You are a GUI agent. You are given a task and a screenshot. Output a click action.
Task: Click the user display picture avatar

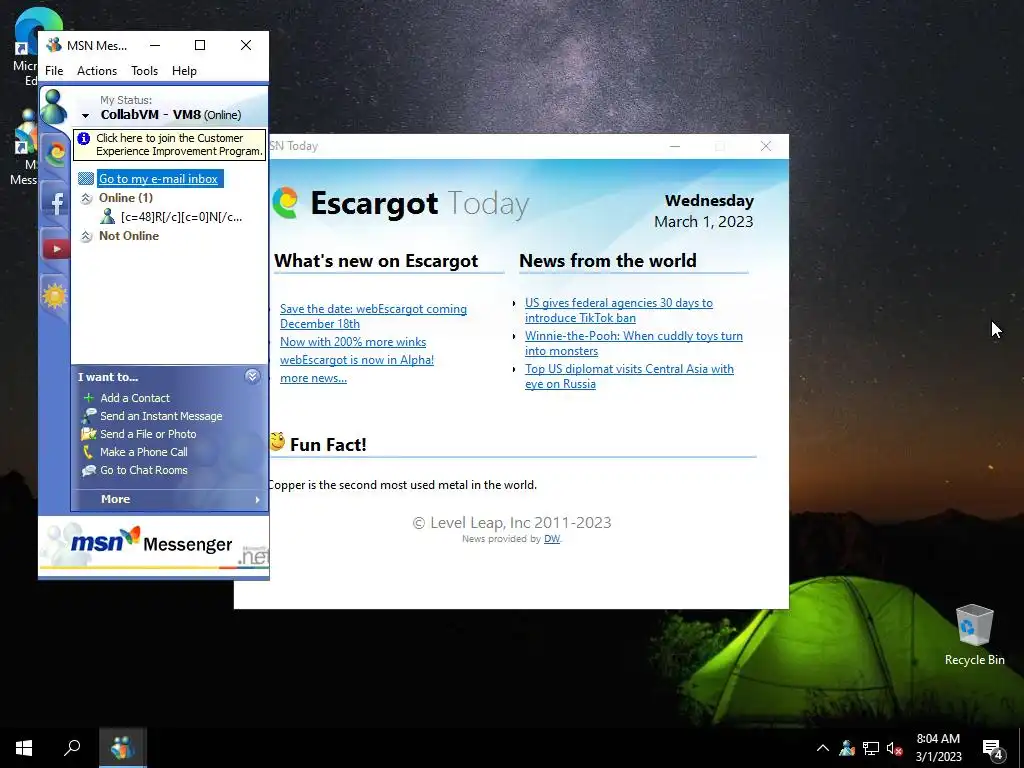click(x=54, y=107)
